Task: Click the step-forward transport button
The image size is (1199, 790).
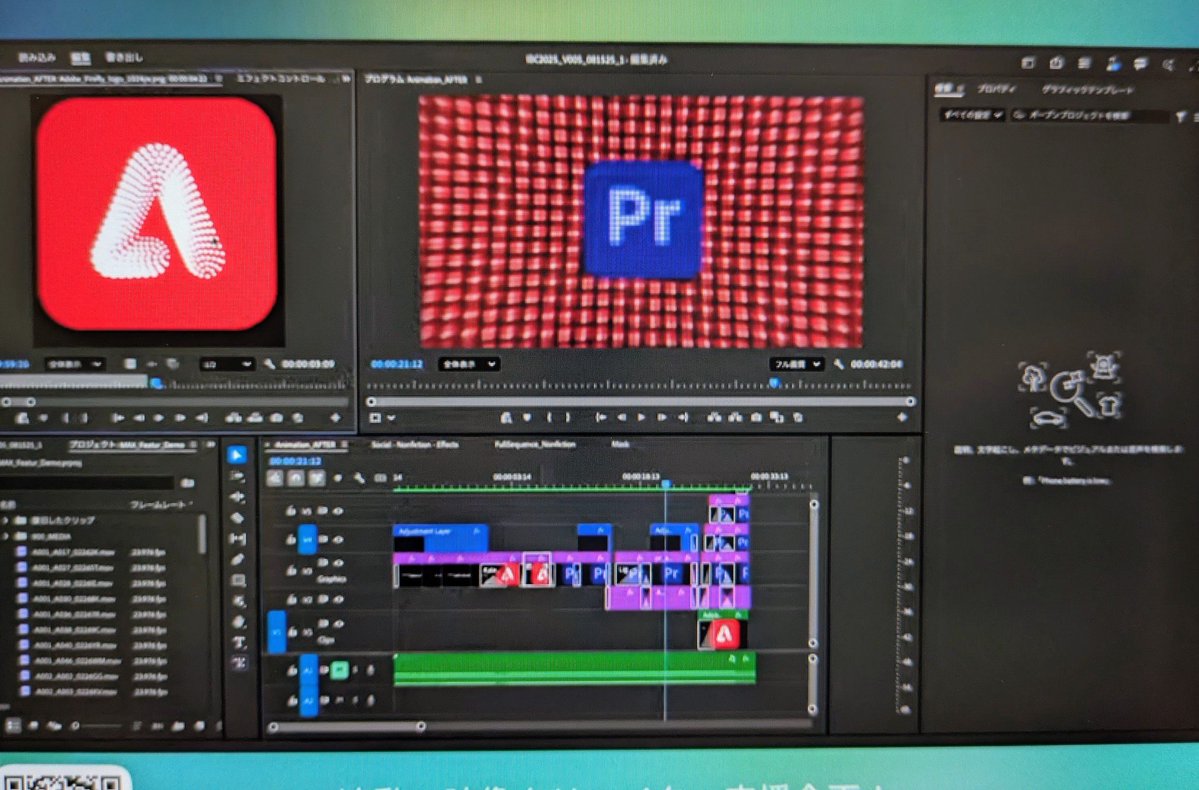Action: coord(662,418)
